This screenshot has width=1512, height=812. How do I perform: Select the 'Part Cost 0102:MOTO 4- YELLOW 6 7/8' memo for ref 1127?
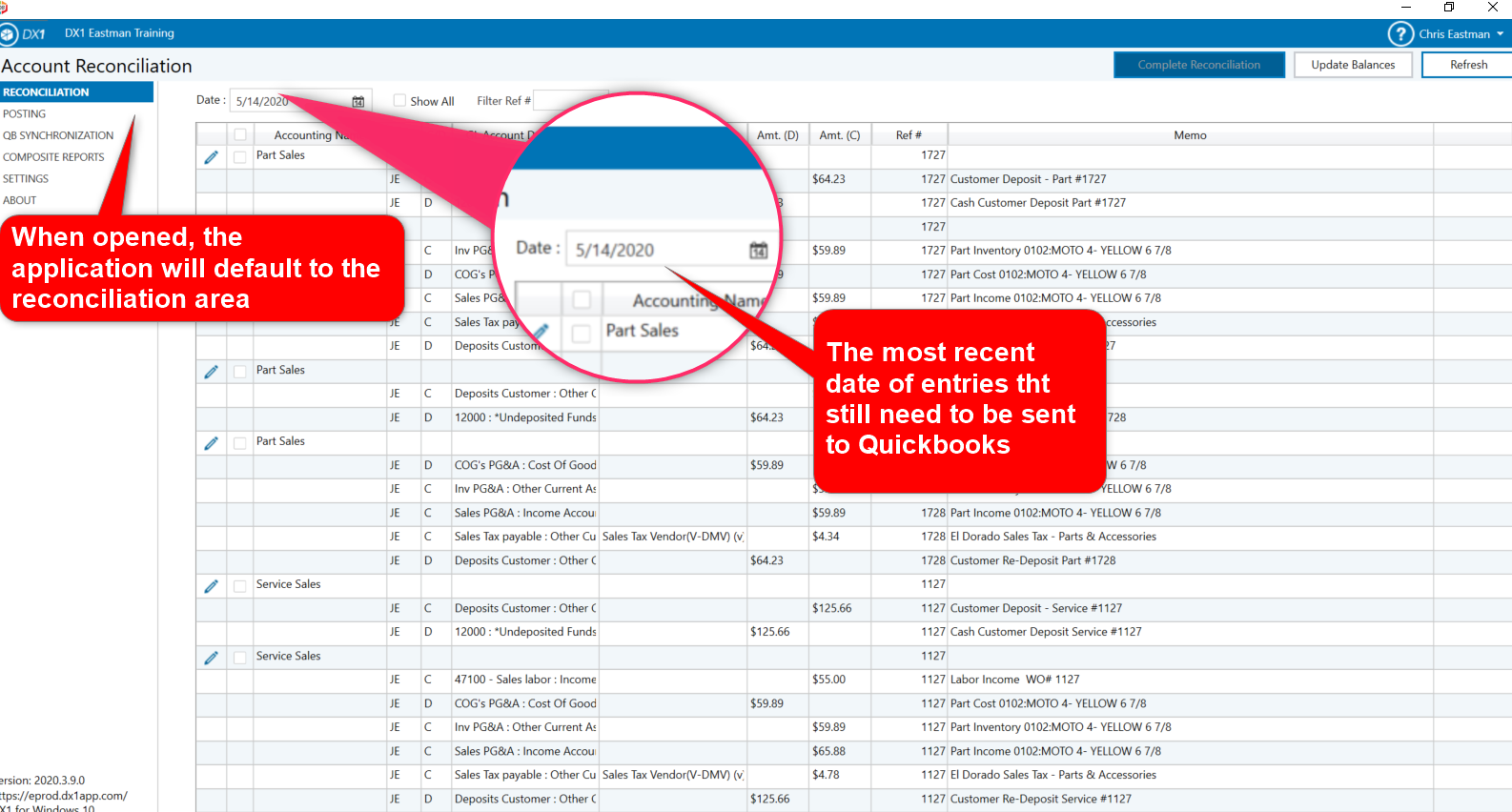[x=1048, y=703]
